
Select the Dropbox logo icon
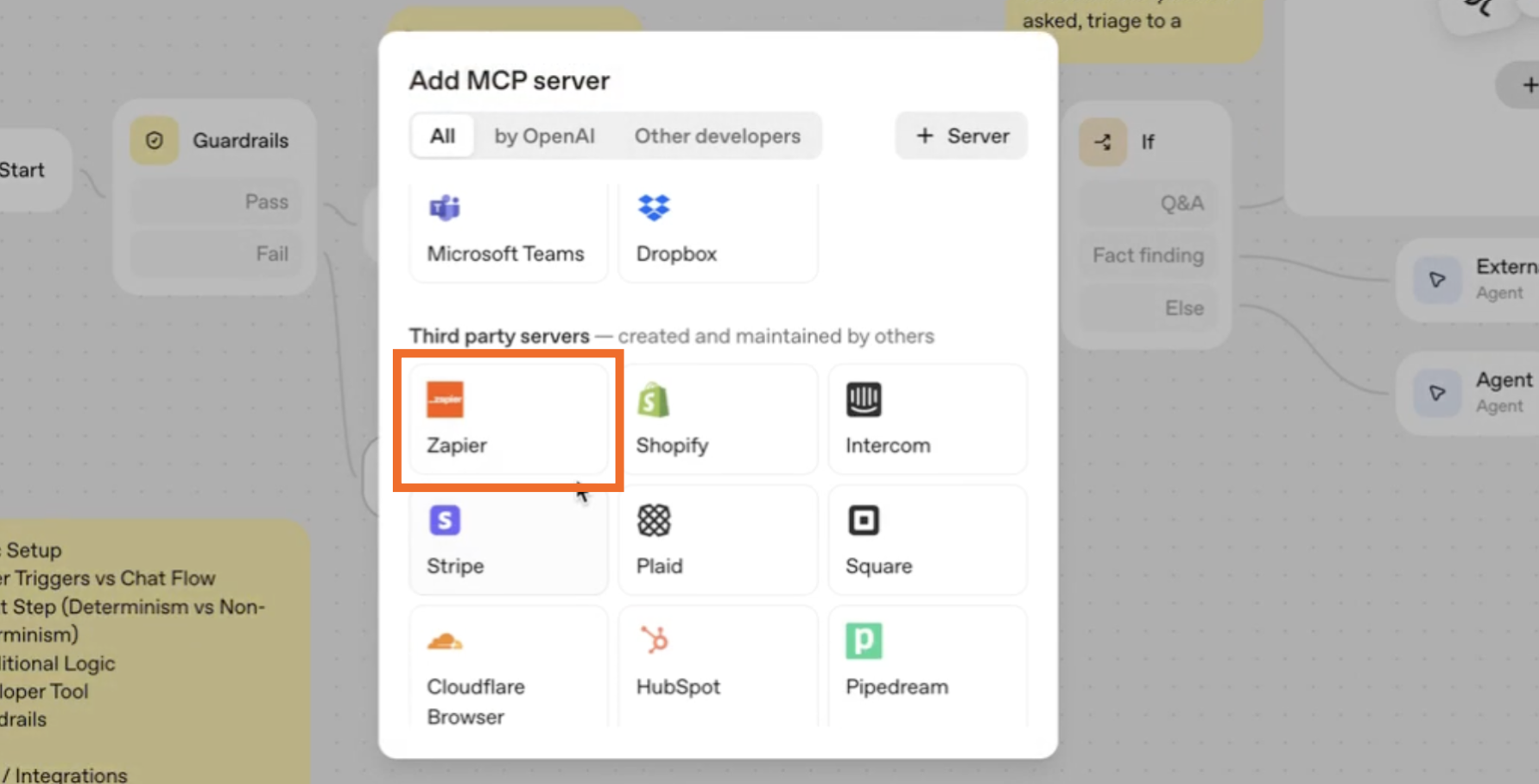(654, 207)
